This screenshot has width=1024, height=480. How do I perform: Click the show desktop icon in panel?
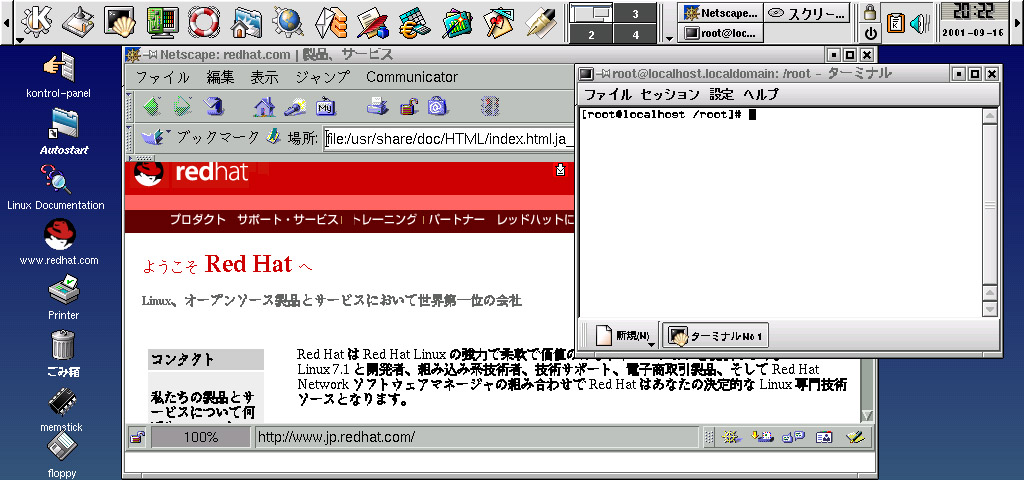click(78, 22)
